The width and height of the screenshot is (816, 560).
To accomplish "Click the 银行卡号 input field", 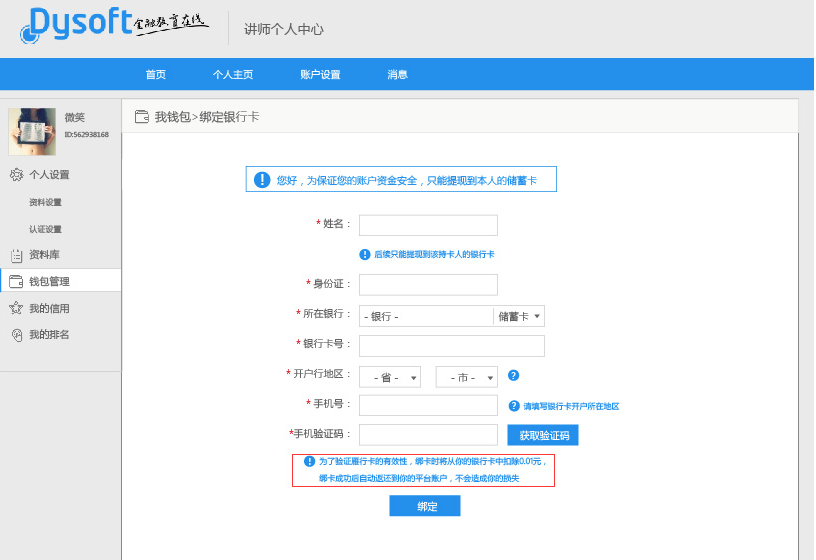I will [x=451, y=346].
